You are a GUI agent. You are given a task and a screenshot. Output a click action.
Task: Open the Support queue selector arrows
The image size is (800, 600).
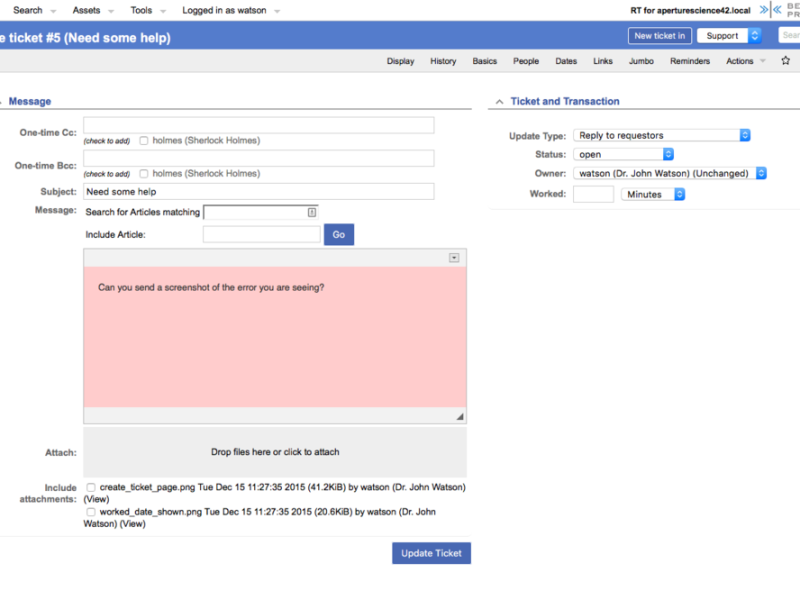pos(755,35)
